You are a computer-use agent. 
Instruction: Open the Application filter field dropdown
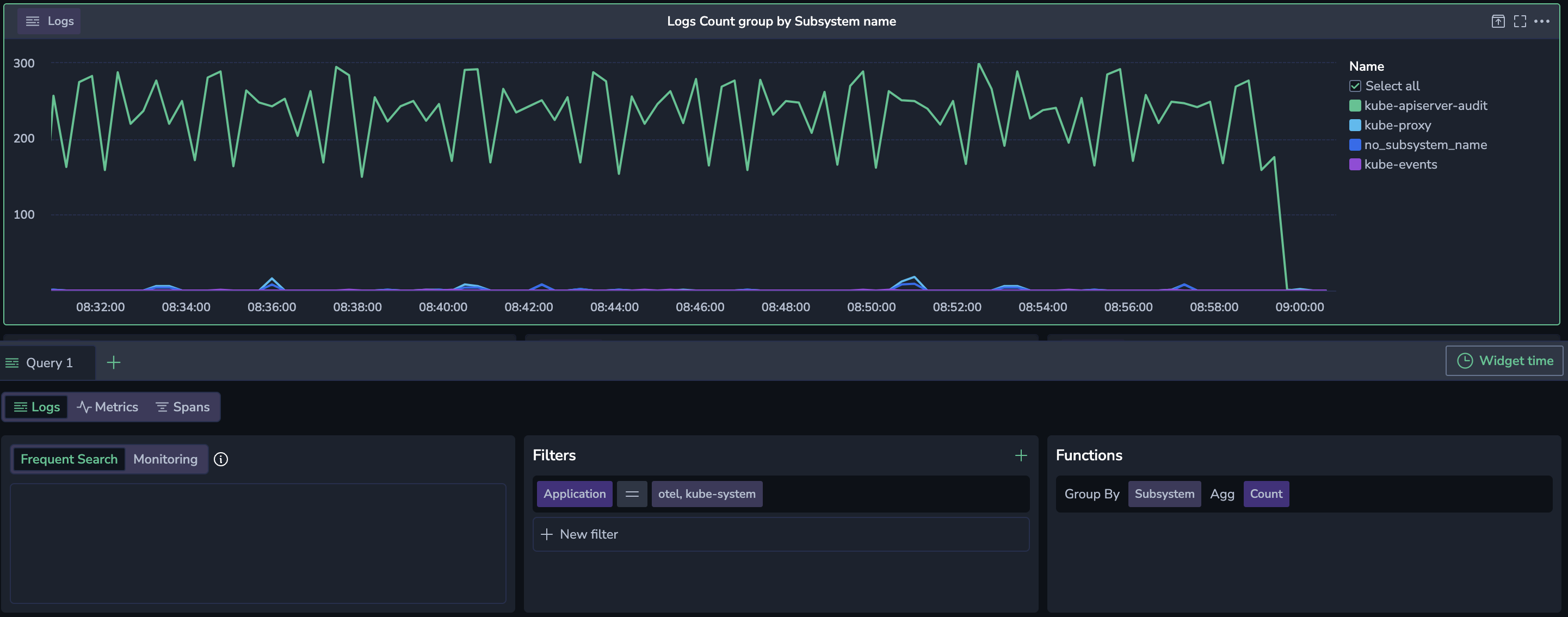pyautogui.click(x=575, y=494)
